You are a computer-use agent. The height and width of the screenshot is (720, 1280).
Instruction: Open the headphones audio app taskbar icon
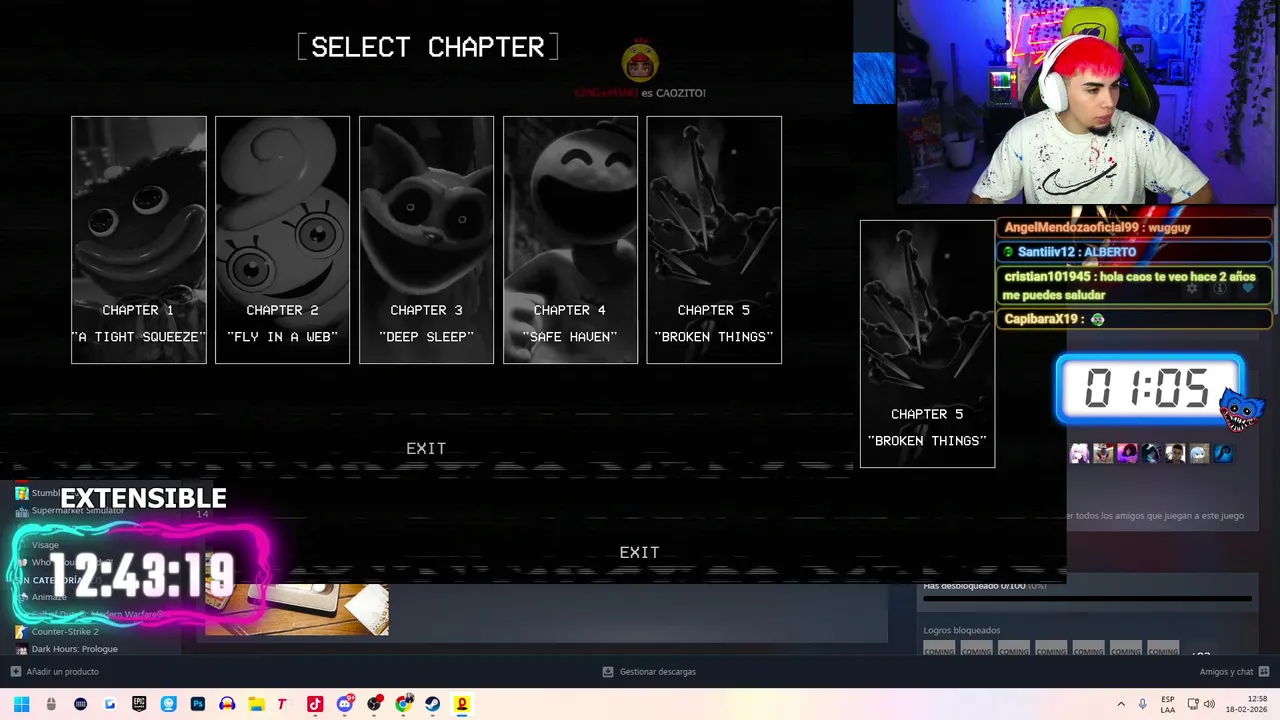tap(227, 704)
